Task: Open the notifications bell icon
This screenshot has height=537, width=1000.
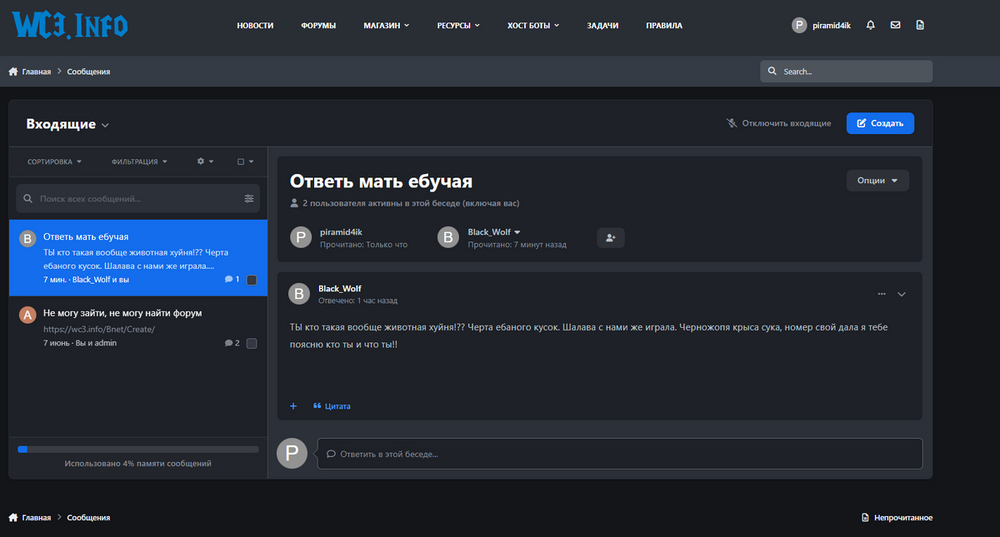Action: [870, 25]
